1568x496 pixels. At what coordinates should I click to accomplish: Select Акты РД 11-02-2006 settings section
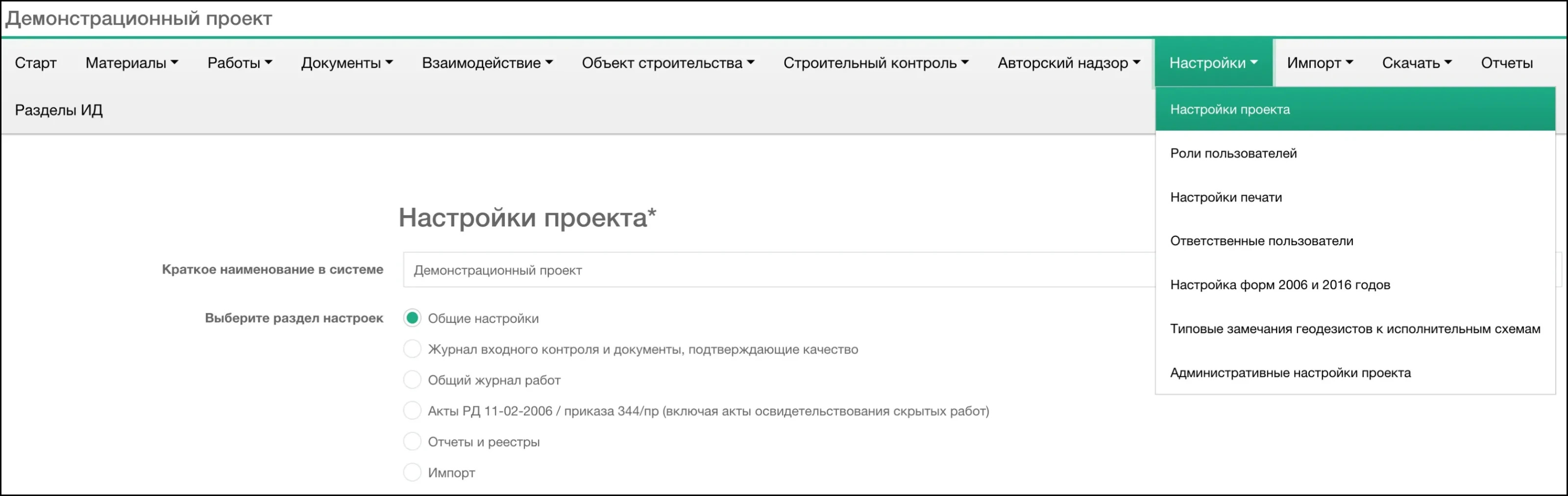(413, 411)
